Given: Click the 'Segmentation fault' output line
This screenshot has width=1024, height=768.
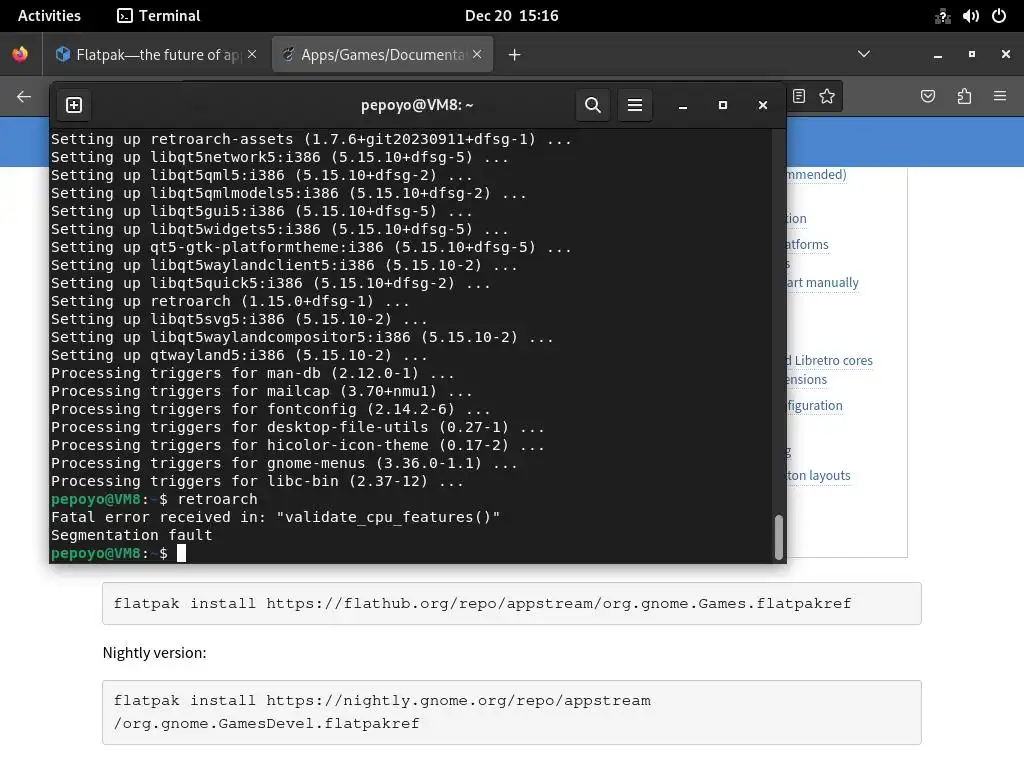Looking at the screenshot, I should coord(132,535).
